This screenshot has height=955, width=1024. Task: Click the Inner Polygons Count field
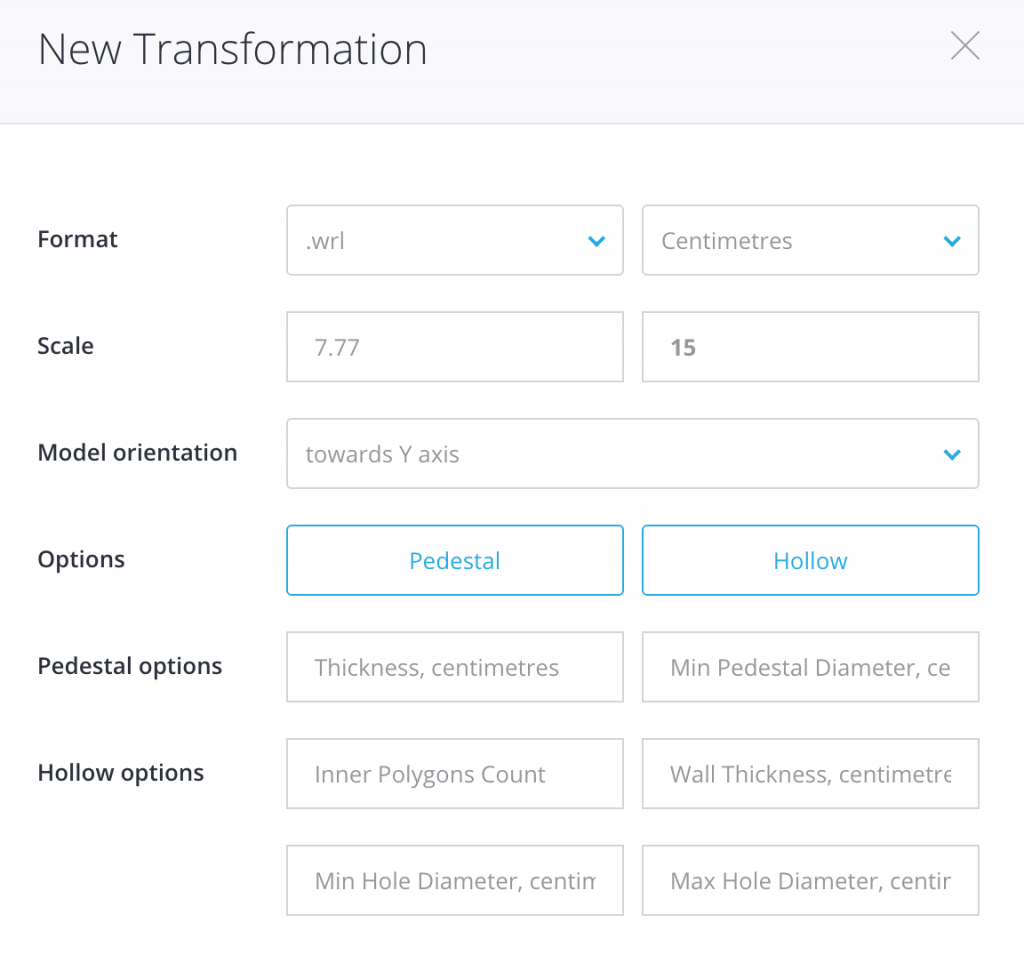click(x=454, y=774)
